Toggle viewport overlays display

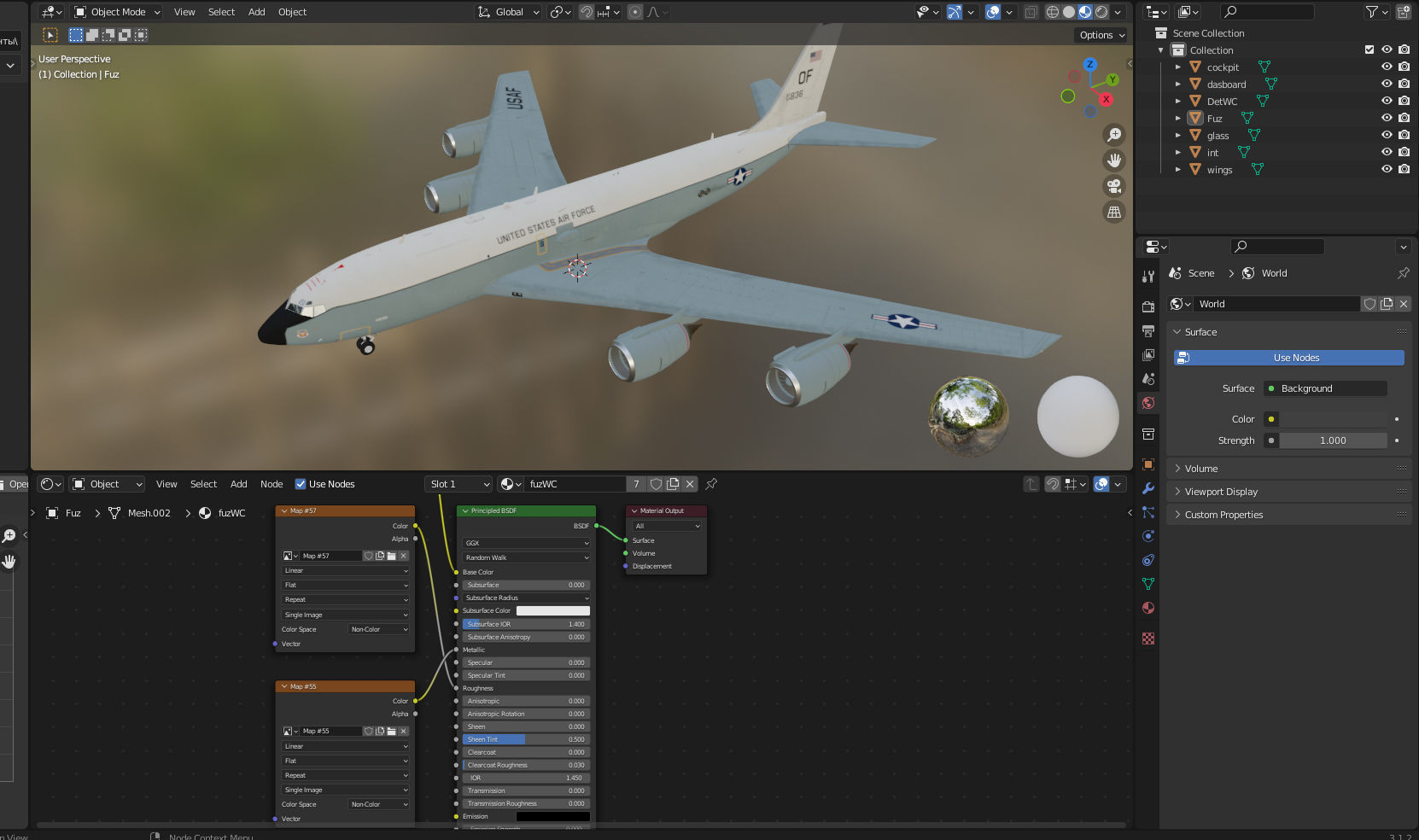(993, 12)
